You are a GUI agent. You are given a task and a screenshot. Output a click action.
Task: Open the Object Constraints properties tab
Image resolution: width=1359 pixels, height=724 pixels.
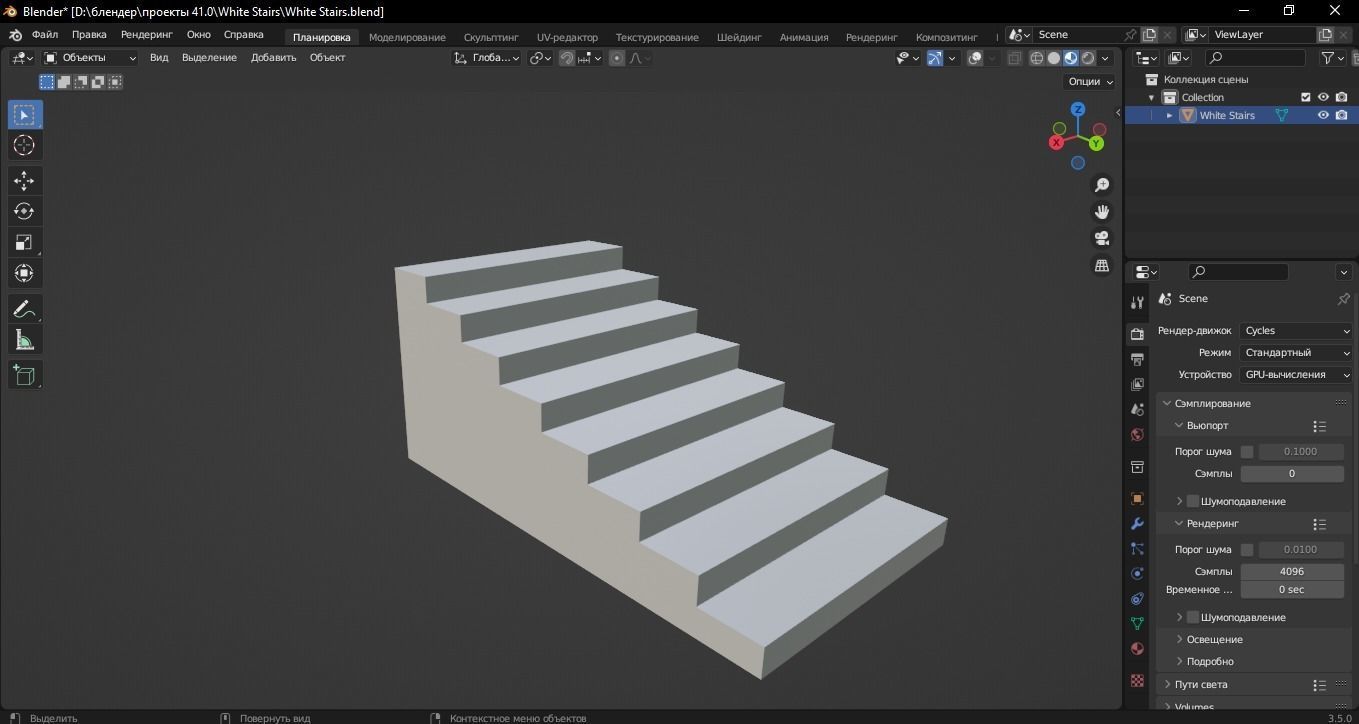click(x=1137, y=599)
